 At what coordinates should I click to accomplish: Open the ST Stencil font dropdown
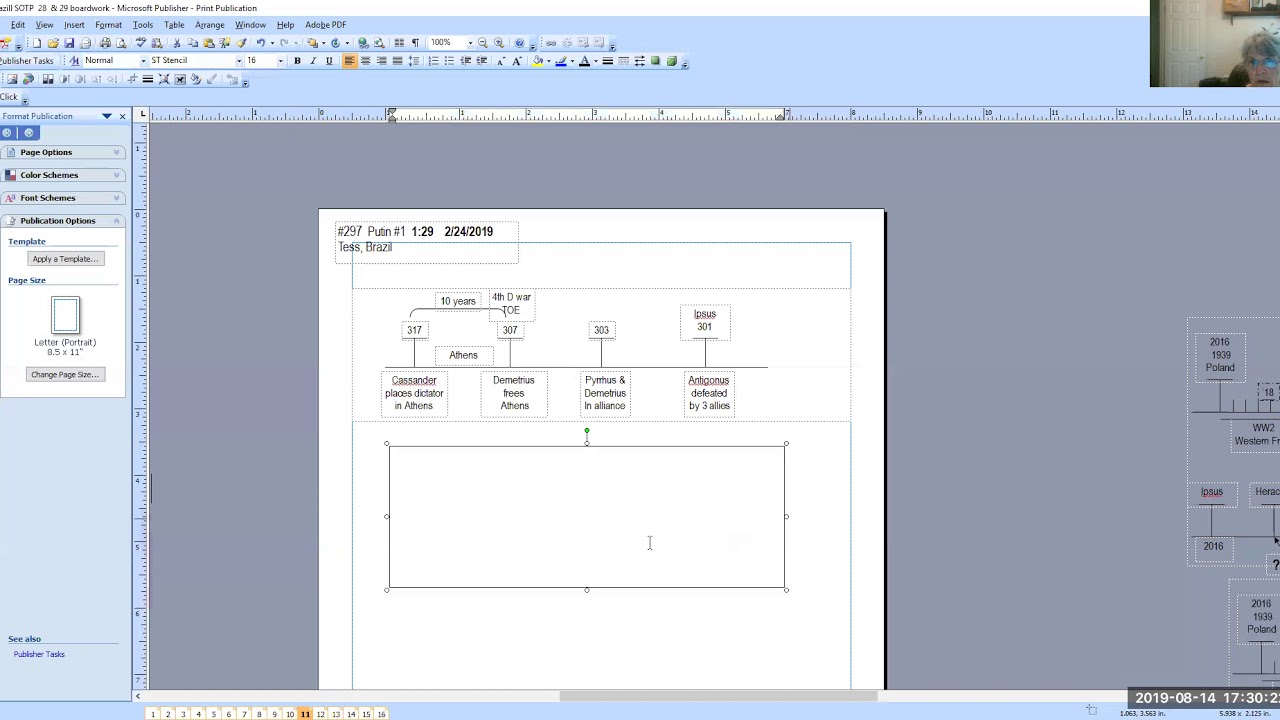pos(238,61)
